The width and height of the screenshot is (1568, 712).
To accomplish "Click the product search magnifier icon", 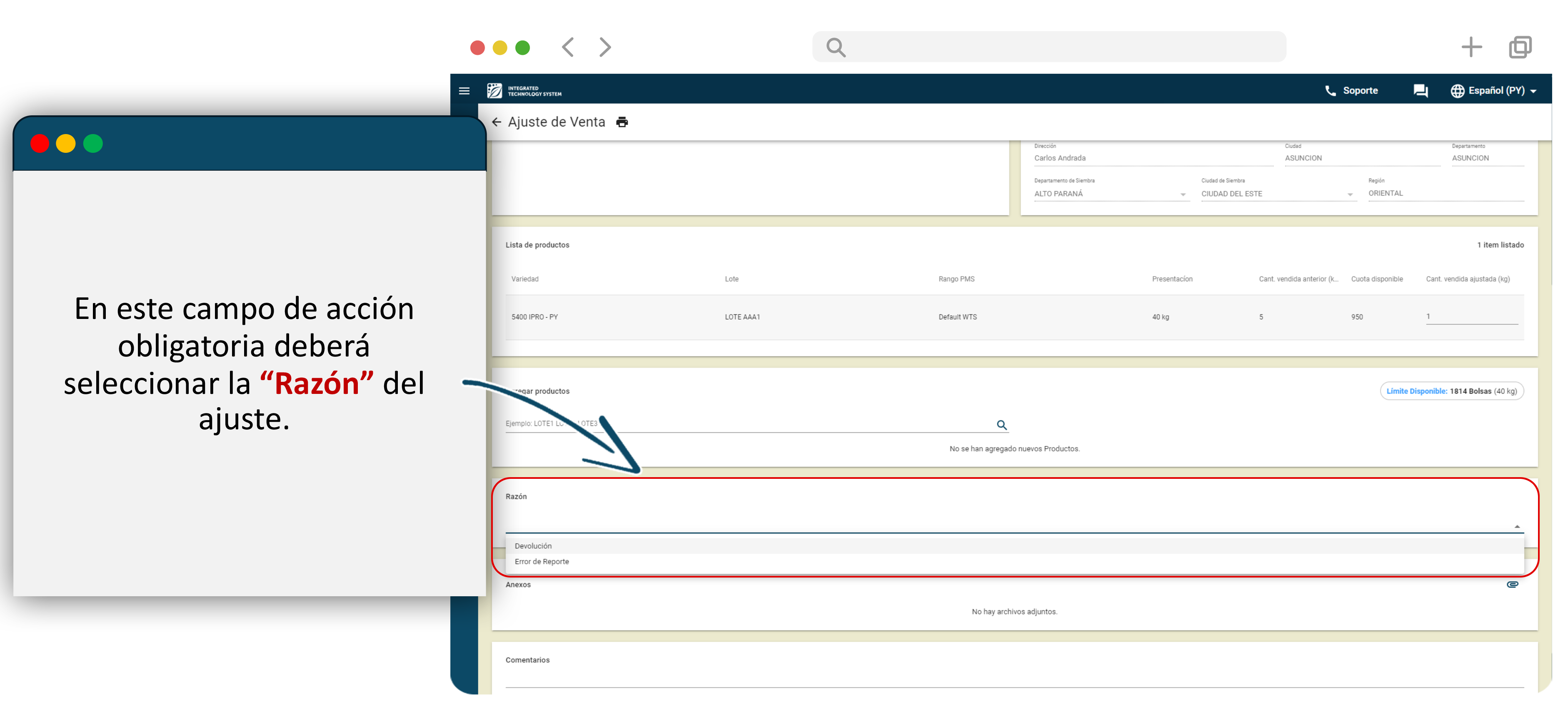I will click(x=1001, y=426).
